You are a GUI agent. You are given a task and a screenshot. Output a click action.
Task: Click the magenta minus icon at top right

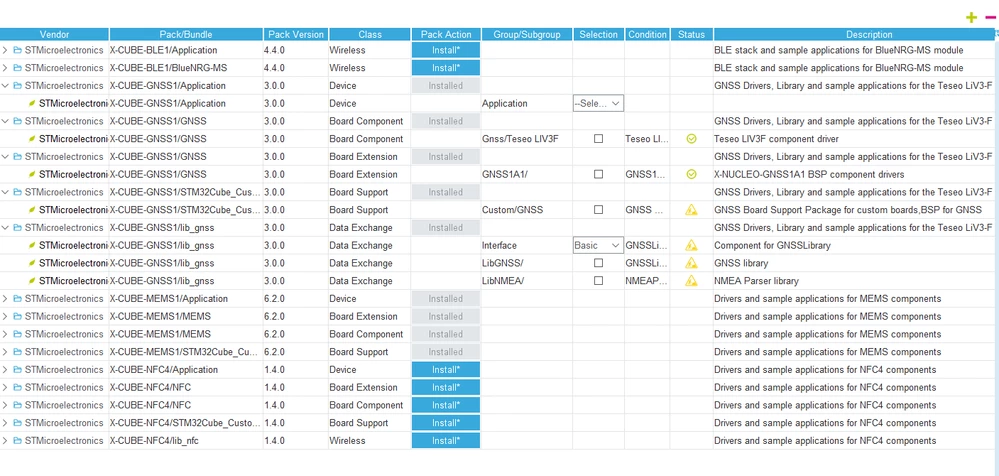click(990, 17)
